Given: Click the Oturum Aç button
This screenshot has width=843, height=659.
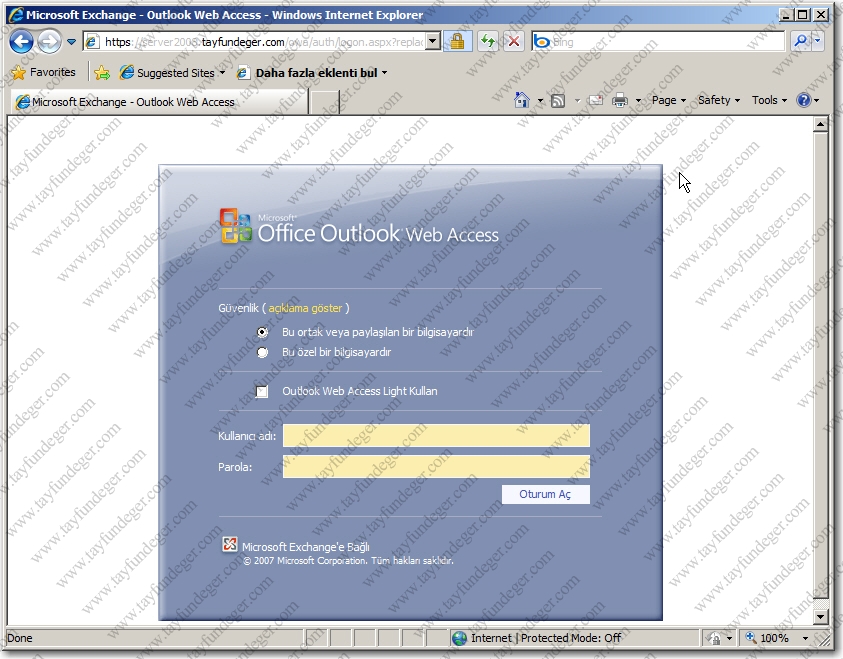Looking at the screenshot, I should tap(546, 495).
